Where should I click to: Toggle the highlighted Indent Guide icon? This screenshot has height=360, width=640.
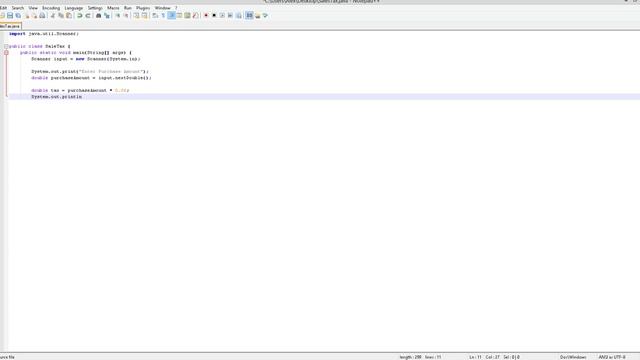[171, 16]
